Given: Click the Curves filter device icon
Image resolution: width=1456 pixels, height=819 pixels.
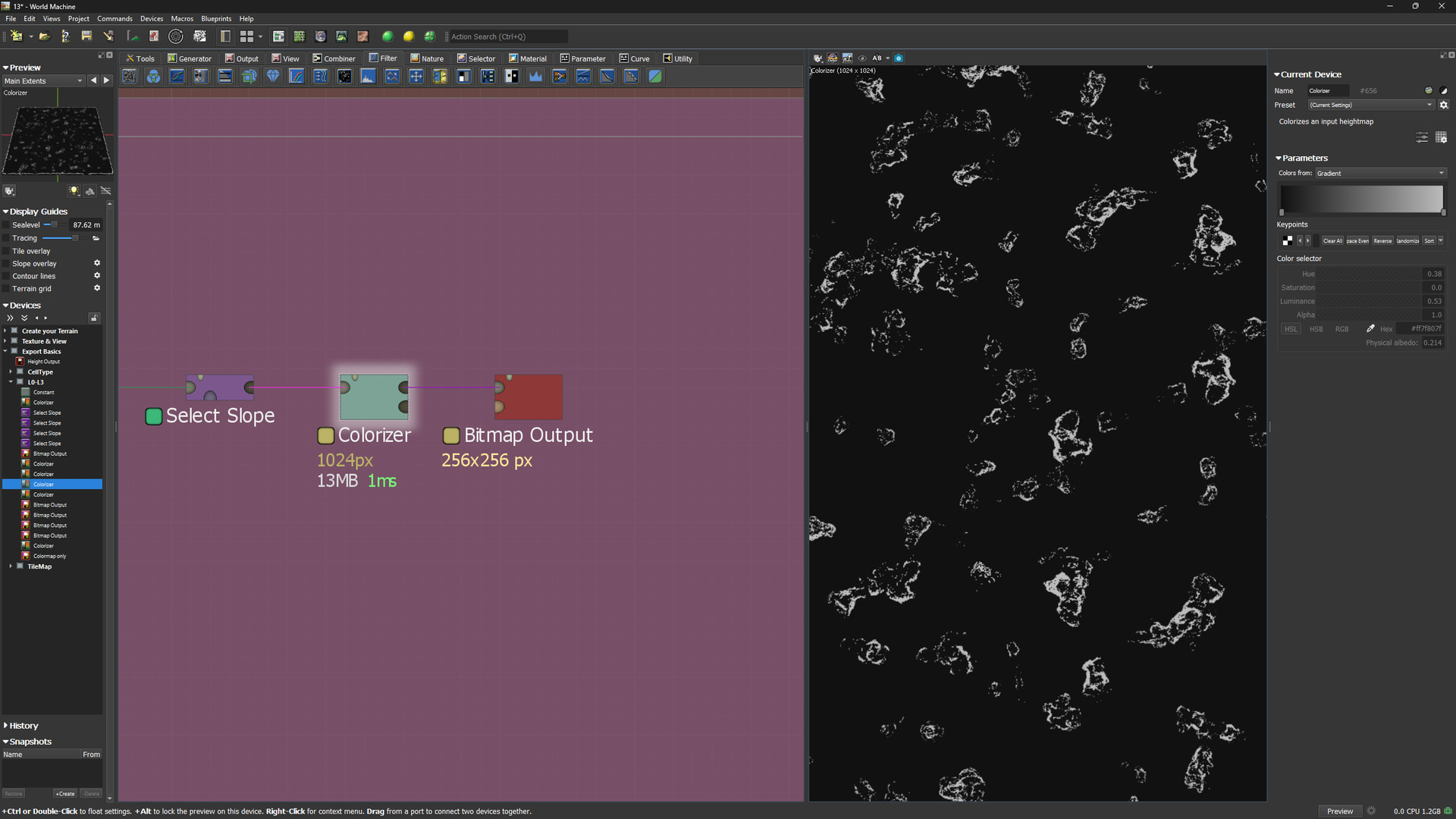Looking at the screenshot, I should (177, 76).
